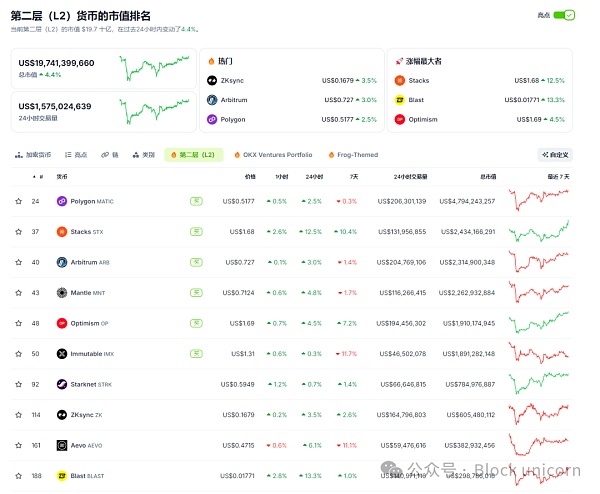This screenshot has height=494, width=600.
Task: Toggle the favorite star for Arbitrum ARB
Action: (18, 262)
